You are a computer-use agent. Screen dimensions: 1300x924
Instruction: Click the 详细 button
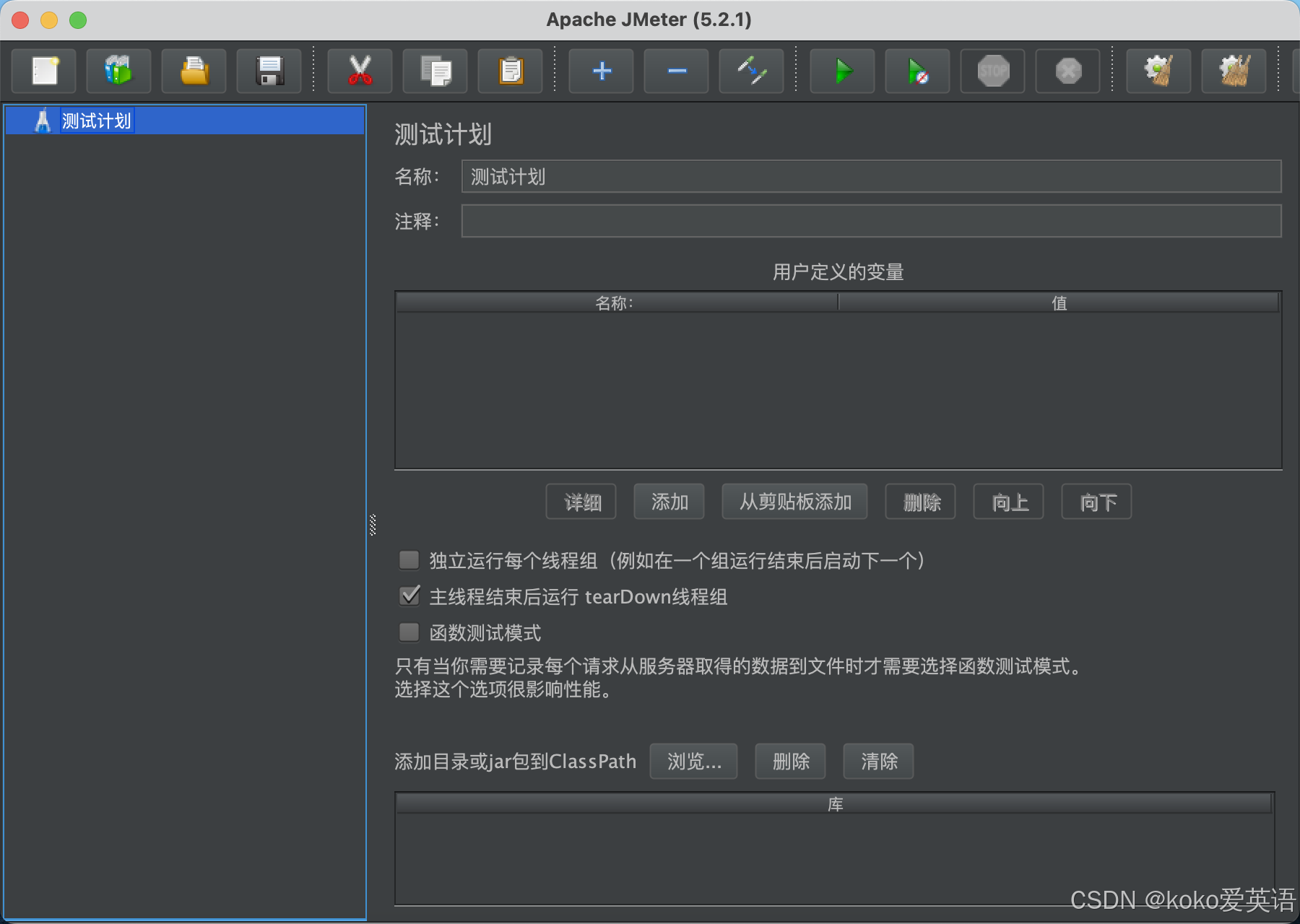(581, 502)
